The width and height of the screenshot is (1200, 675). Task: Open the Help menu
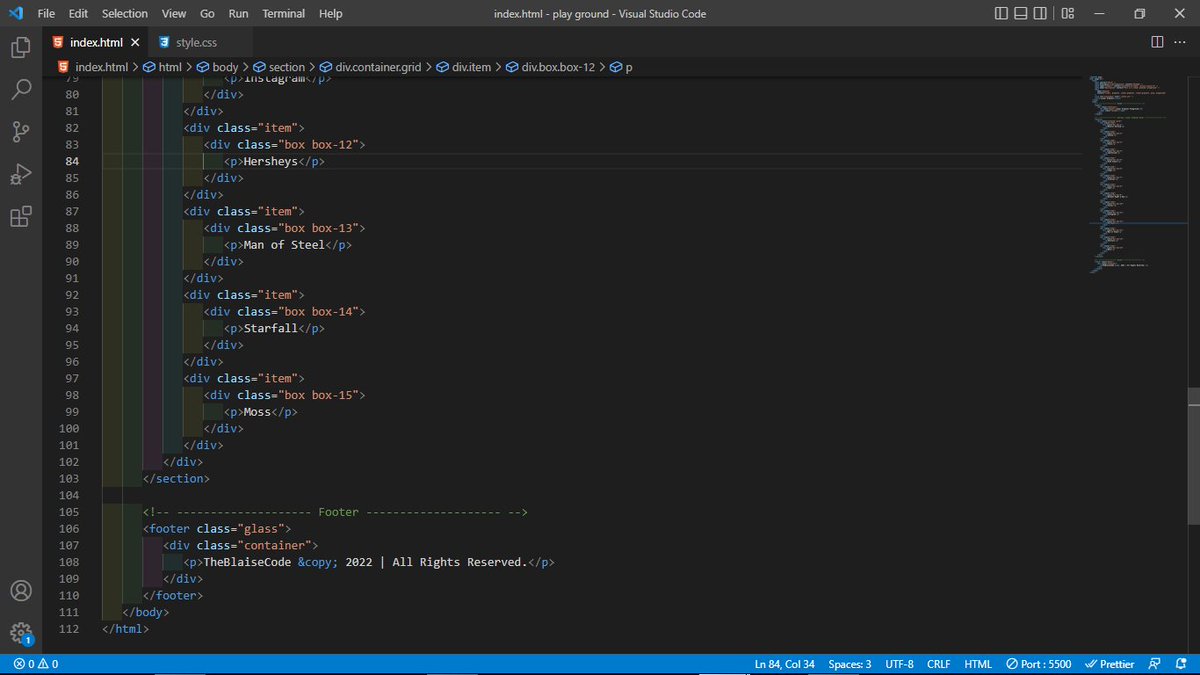pos(330,13)
